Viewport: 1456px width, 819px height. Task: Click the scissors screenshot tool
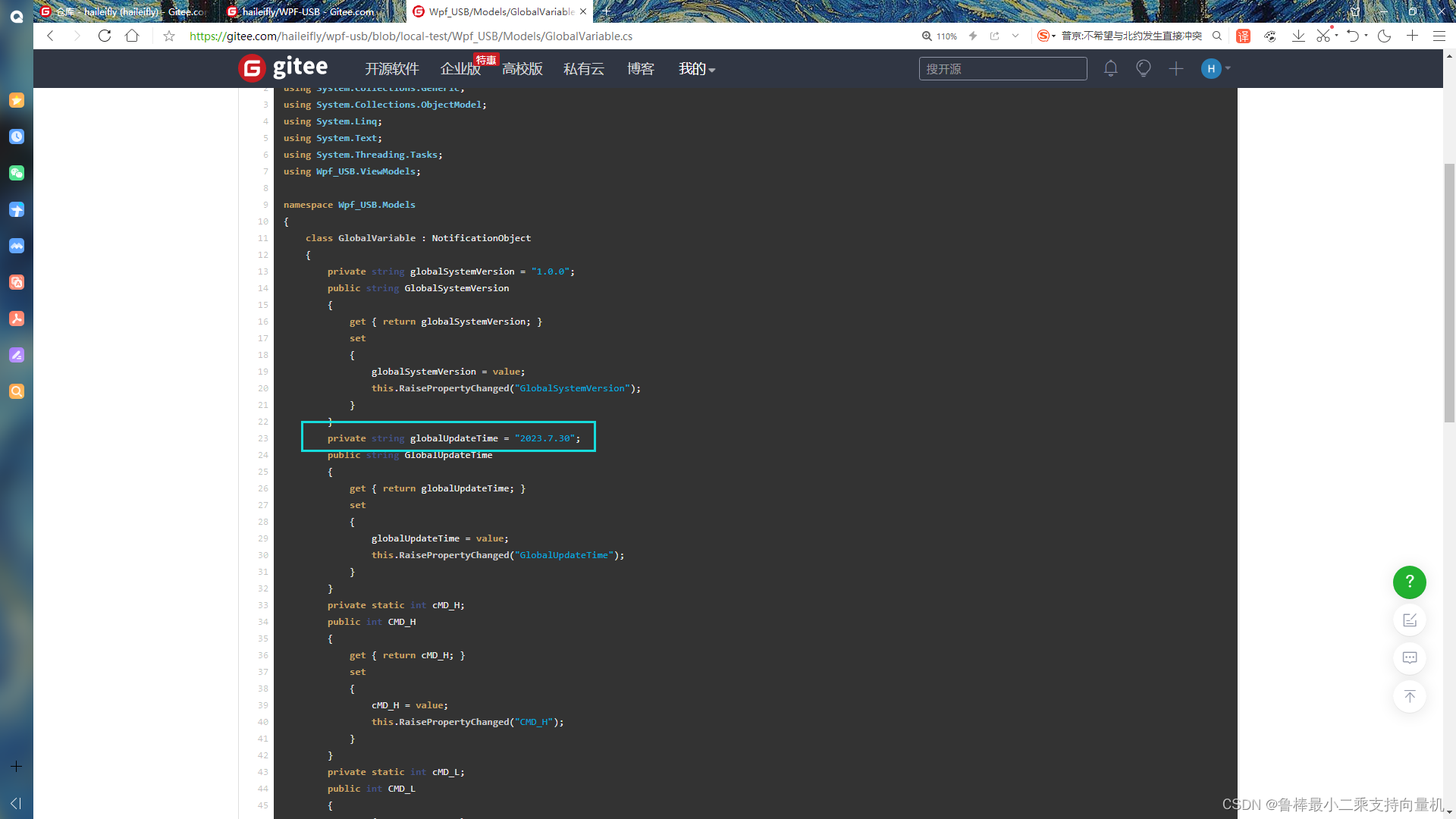tap(1323, 36)
